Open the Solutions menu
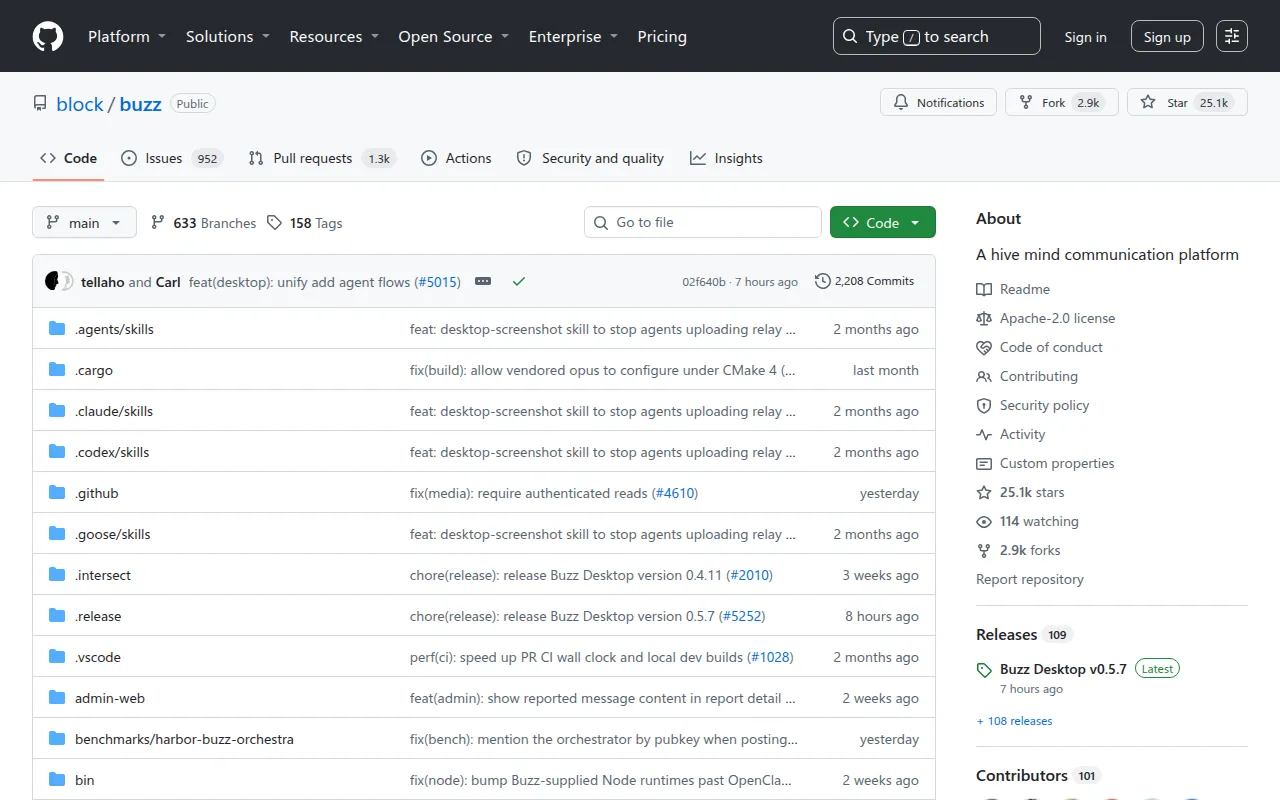 tap(228, 37)
